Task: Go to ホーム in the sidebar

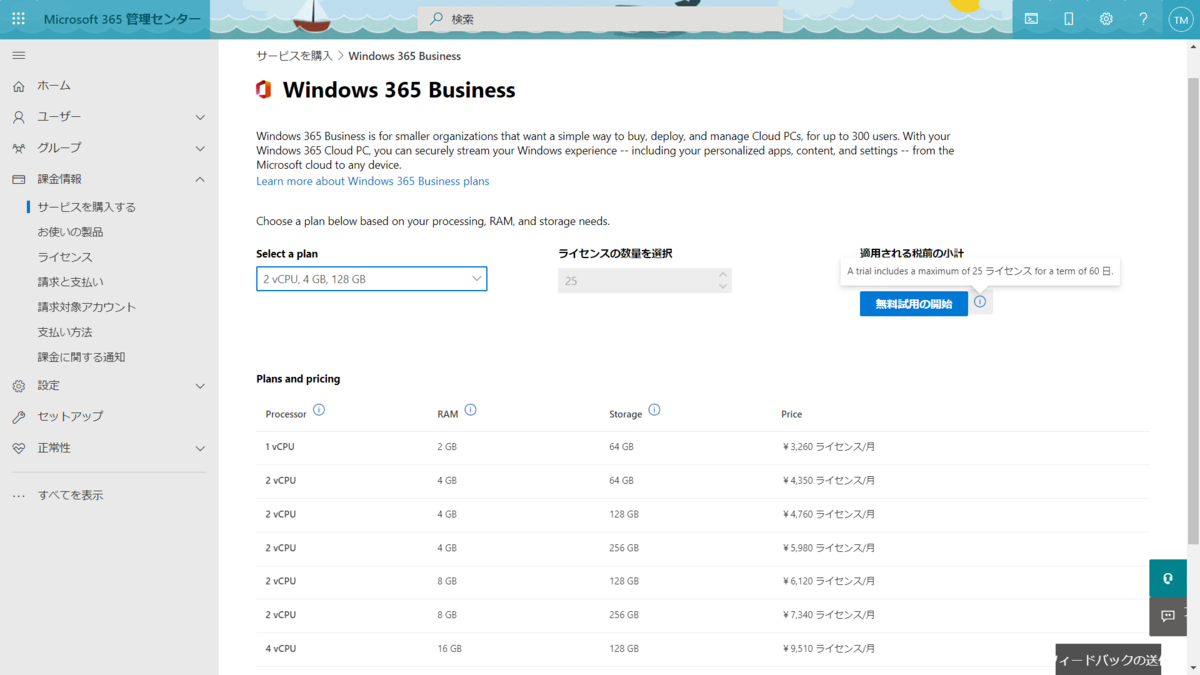Action: 54,86
